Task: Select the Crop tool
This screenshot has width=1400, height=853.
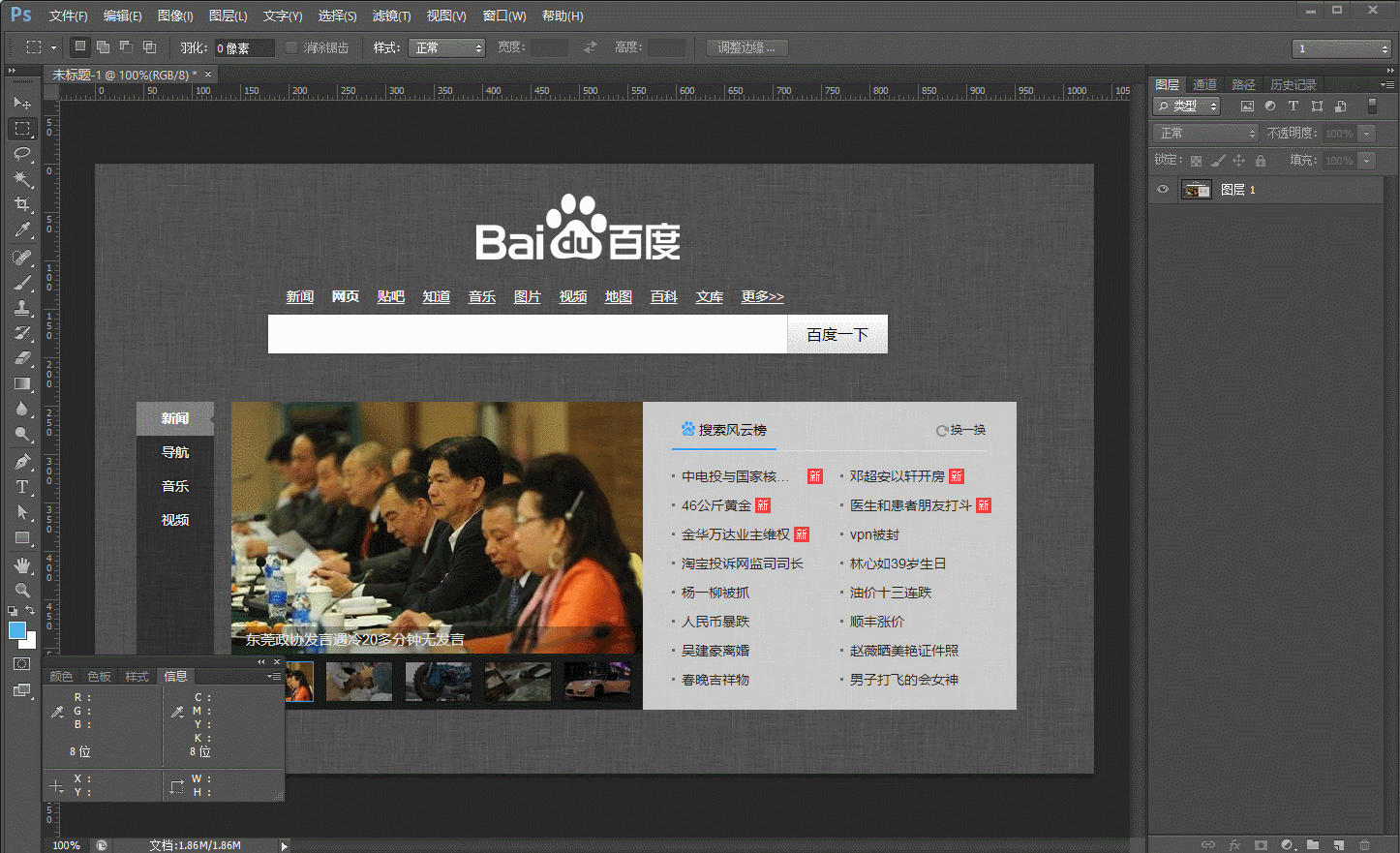Action: [22, 203]
